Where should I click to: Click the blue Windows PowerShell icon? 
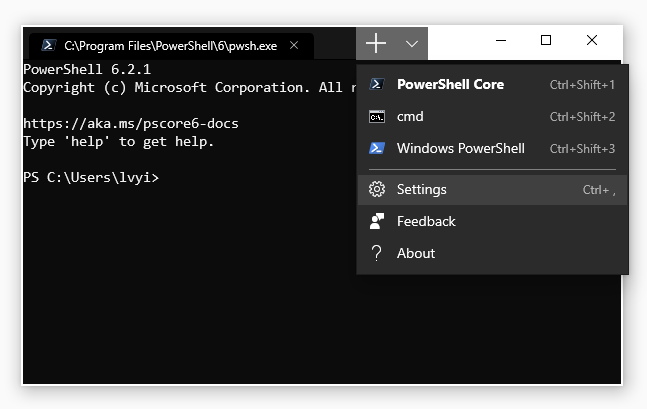377,149
